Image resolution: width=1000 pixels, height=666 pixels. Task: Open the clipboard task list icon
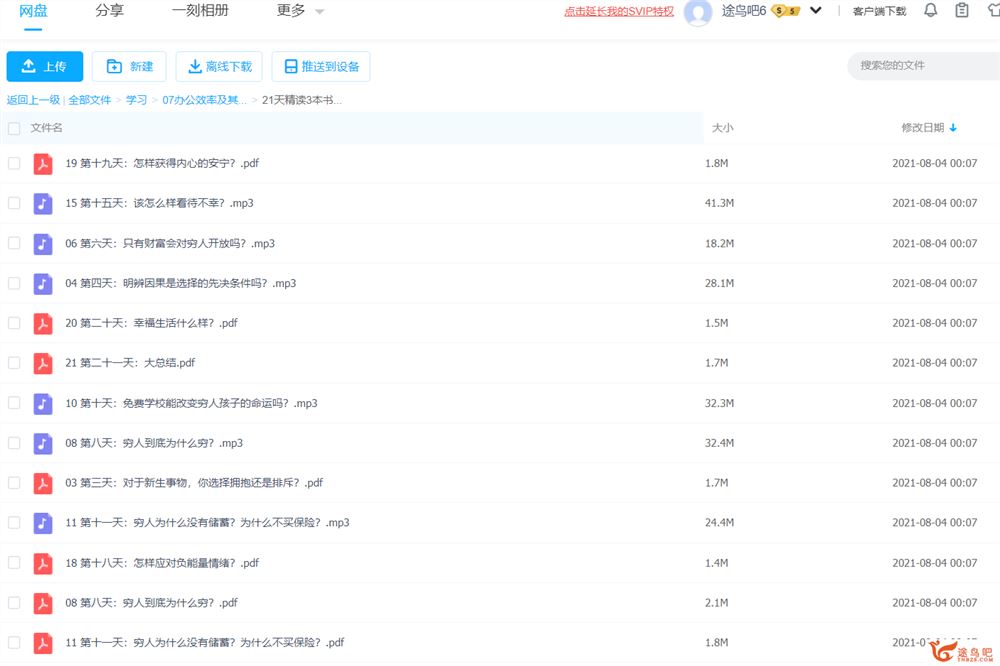(x=962, y=11)
